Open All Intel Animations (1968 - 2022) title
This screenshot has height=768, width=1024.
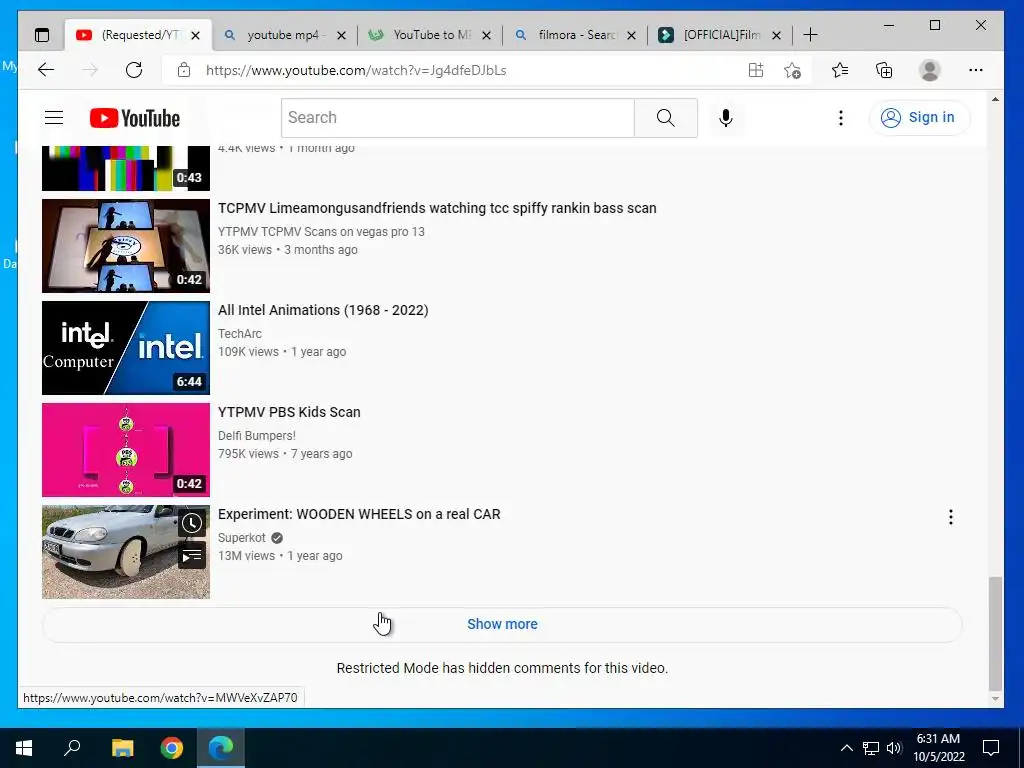(323, 310)
